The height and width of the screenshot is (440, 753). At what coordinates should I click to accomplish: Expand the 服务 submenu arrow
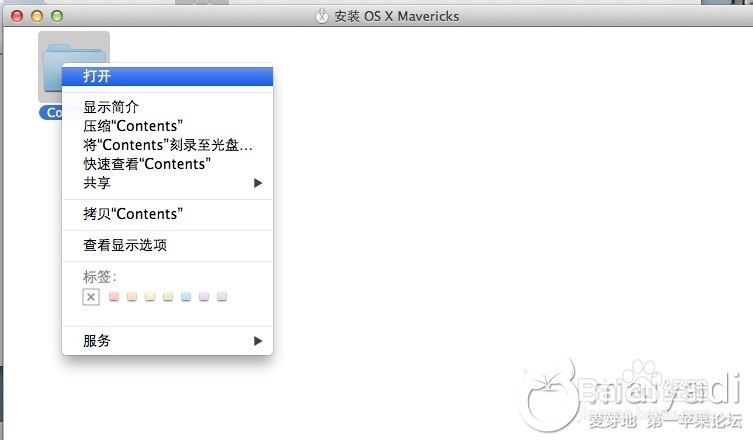pyautogui.click(x=257, y=341)
